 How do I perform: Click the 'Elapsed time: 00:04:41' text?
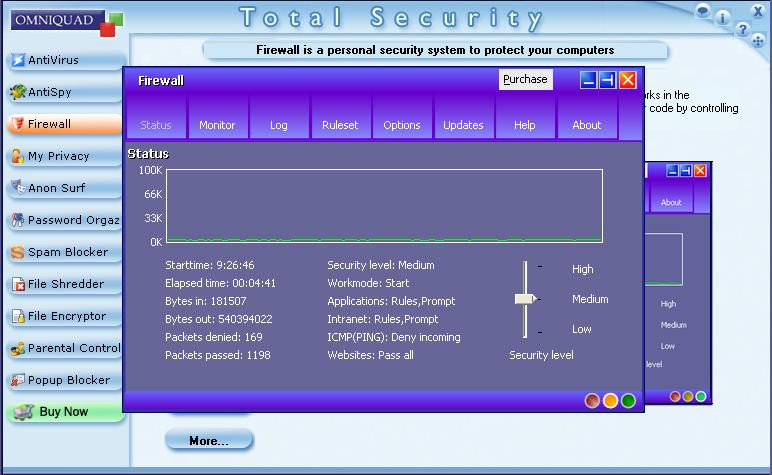[221, 283]
